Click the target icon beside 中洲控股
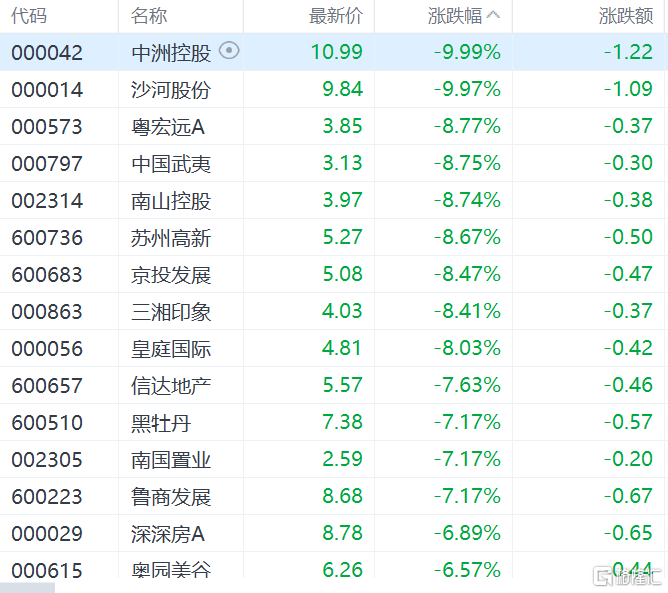Image resolution: width=668 pixels, height=593 pixels. (x=229, y=51)
